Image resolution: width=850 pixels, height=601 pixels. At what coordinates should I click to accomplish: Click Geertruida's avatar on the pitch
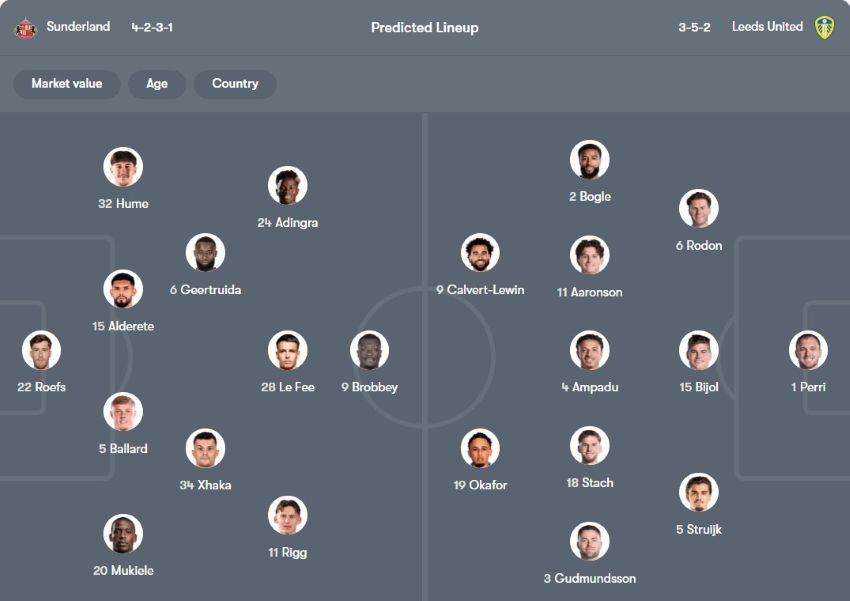click(205, 253)
